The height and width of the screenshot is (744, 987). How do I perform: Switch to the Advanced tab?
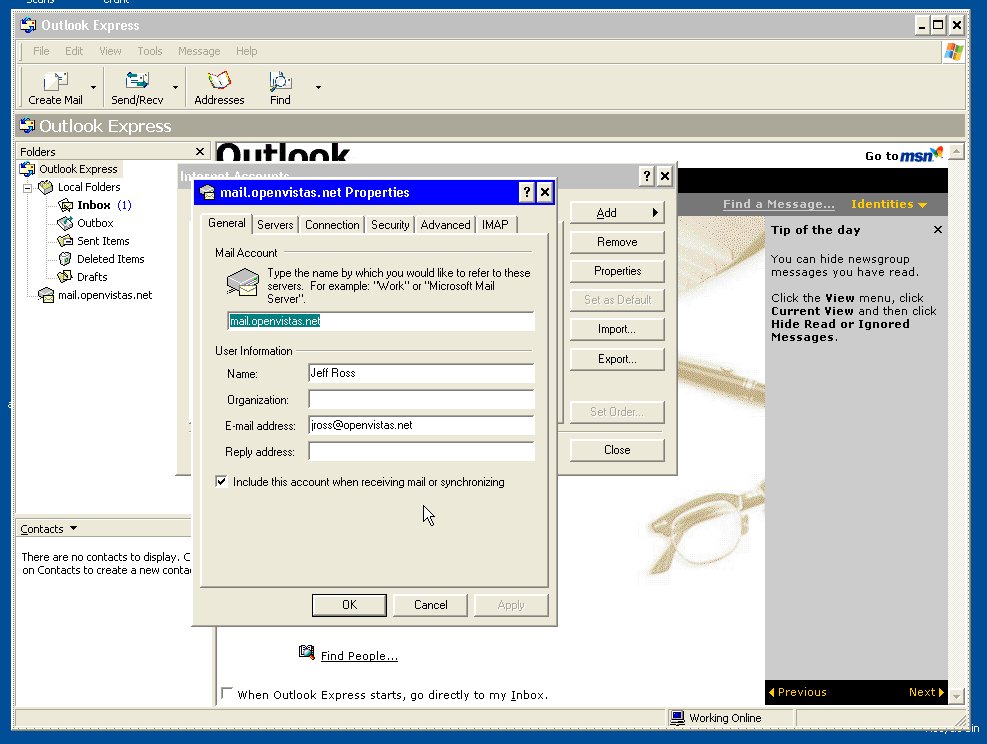click(x=445, y=225)
